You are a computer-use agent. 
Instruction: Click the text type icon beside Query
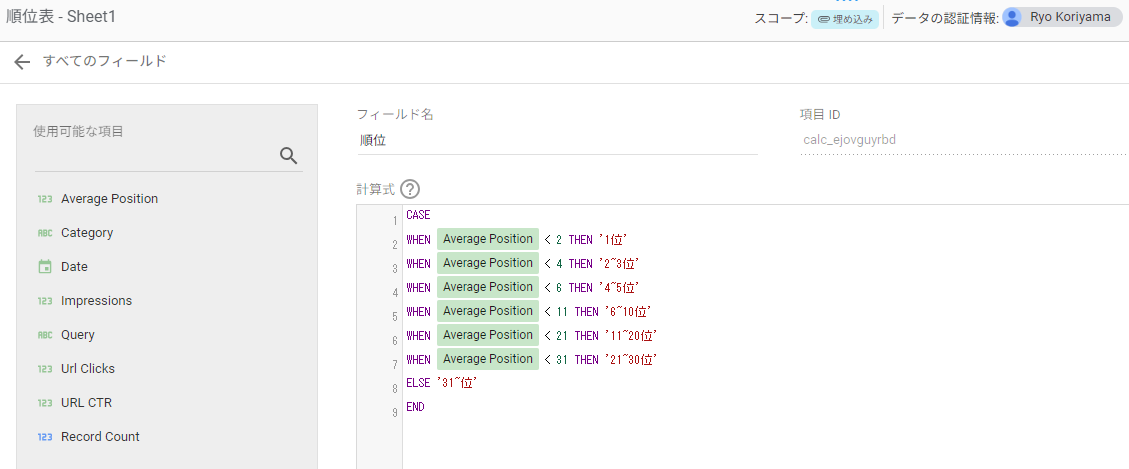pos(44,335)
